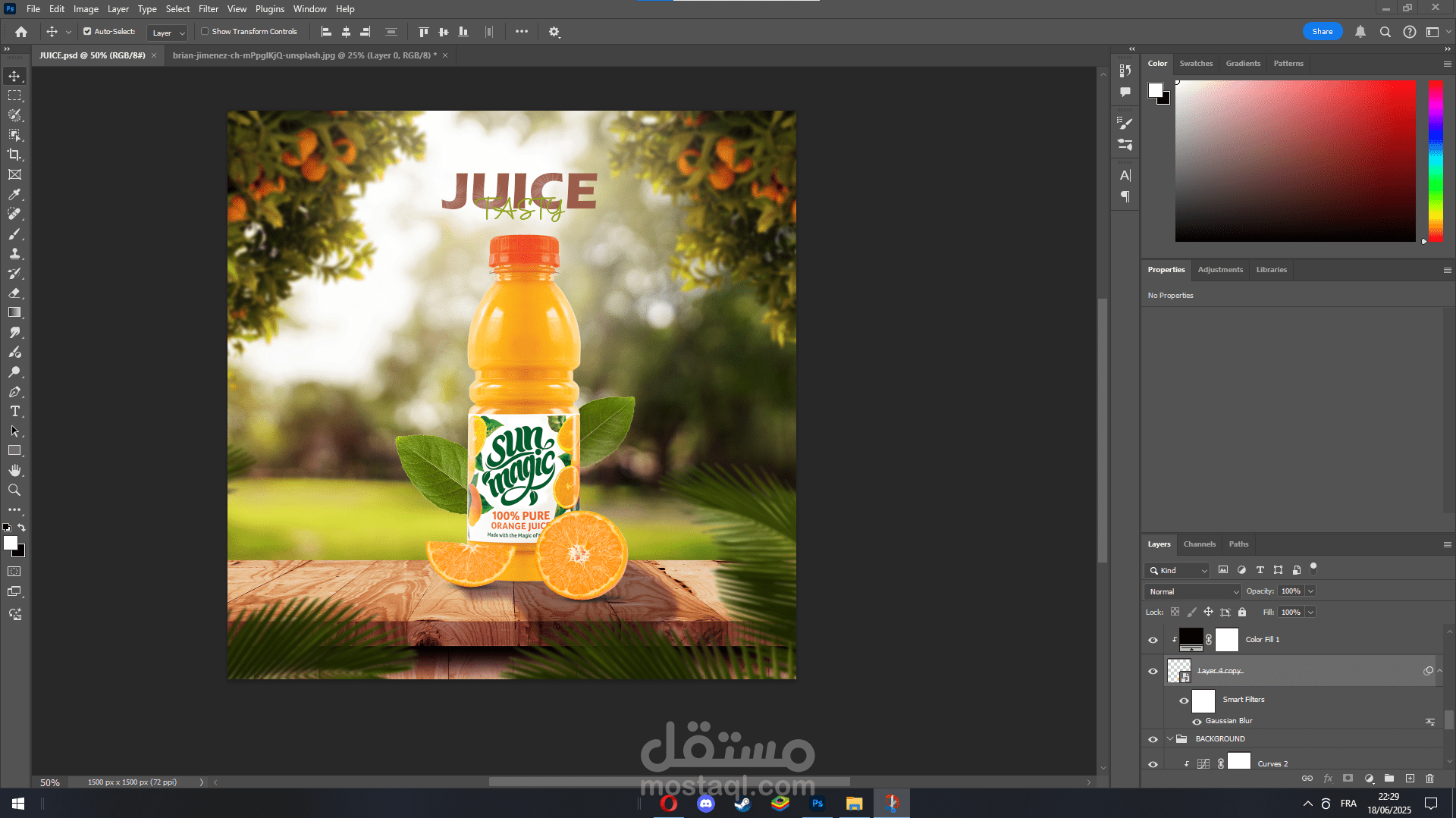Open the Search magnifier icon
Viewport: 1456px width, 818px height.
1385,32
